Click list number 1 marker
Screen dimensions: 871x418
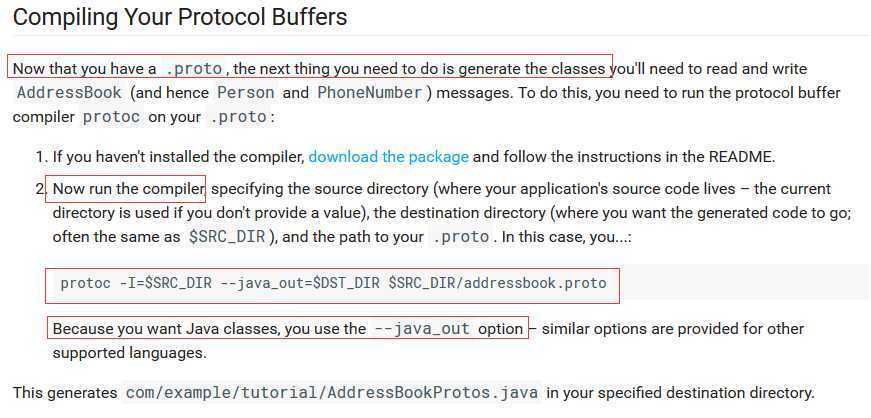coord(41,157)
